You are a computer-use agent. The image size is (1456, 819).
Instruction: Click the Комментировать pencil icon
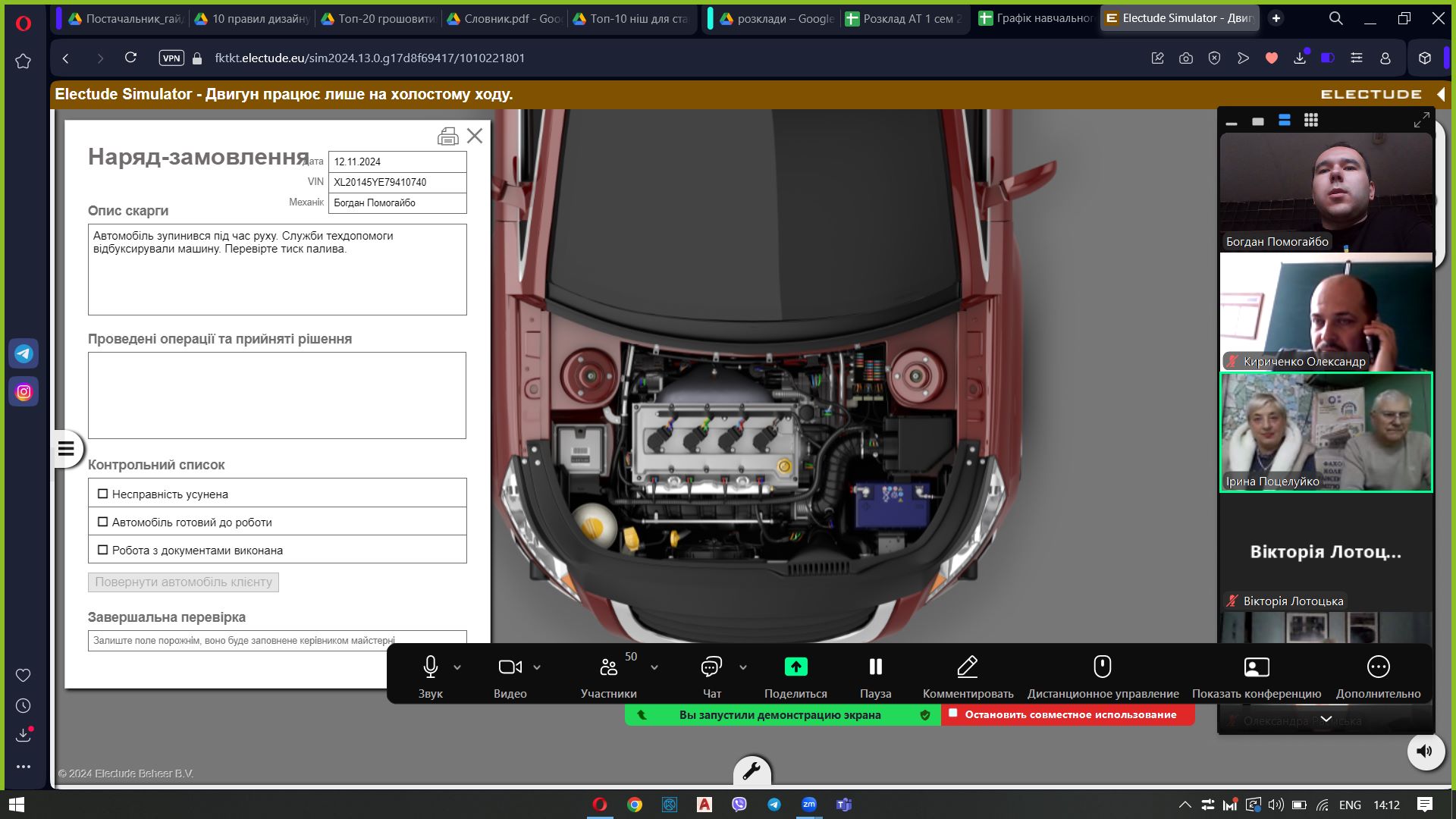pyautogui.click(x=967, y=667)
